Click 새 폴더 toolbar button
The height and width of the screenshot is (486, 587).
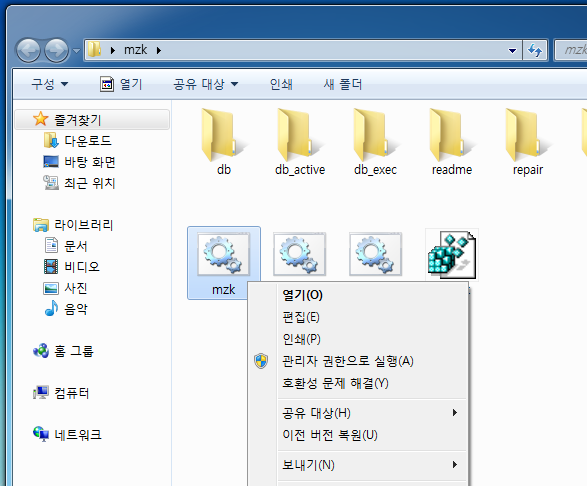(x=343, y=84)
